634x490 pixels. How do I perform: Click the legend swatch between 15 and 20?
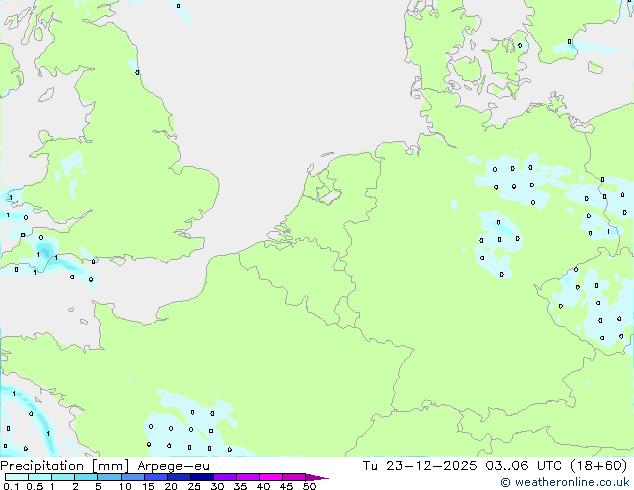pyautogui.click(x=155, y=477)
